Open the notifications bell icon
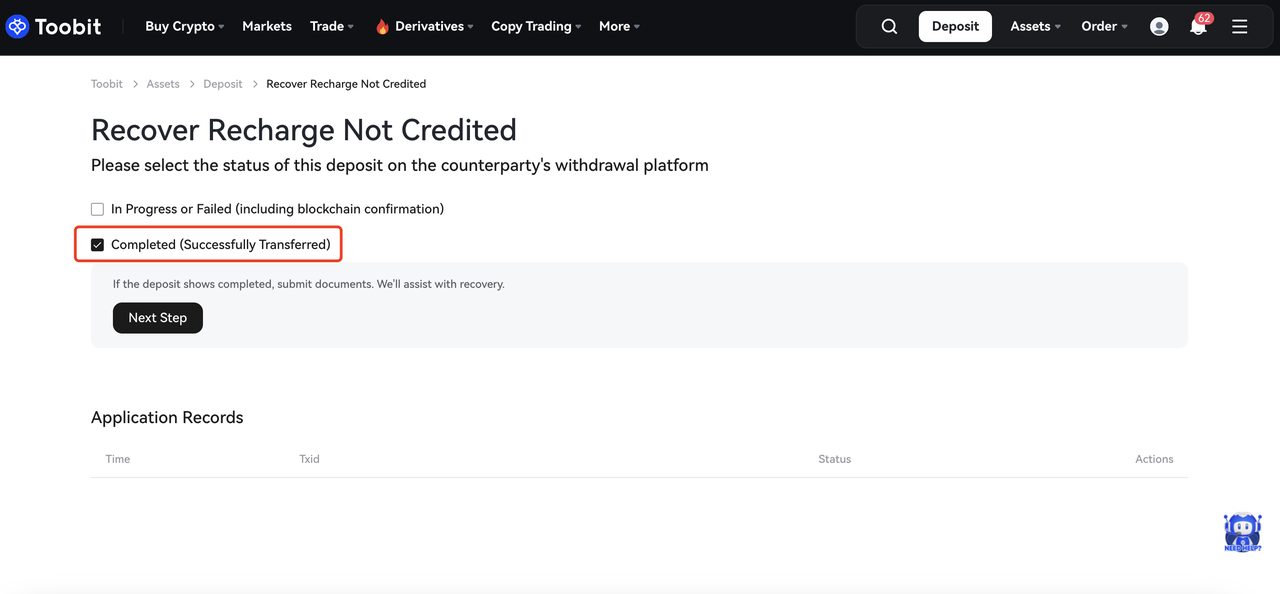Screen dimensions: 1280x594 (1198, 27)
